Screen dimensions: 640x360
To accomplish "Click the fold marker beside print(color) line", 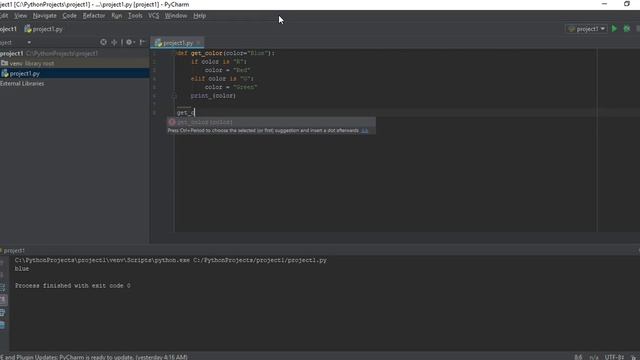I will [x=174, y=96].
